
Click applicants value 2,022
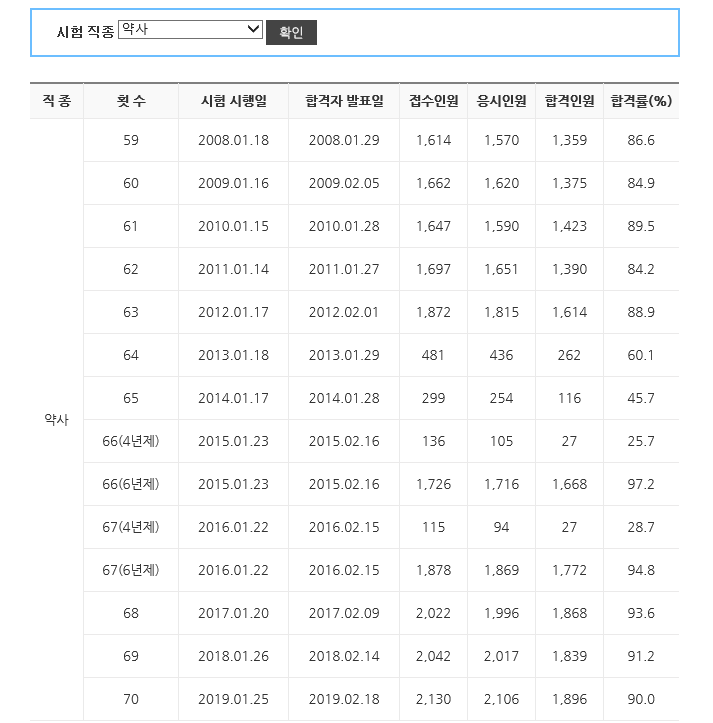coord(434,613)
